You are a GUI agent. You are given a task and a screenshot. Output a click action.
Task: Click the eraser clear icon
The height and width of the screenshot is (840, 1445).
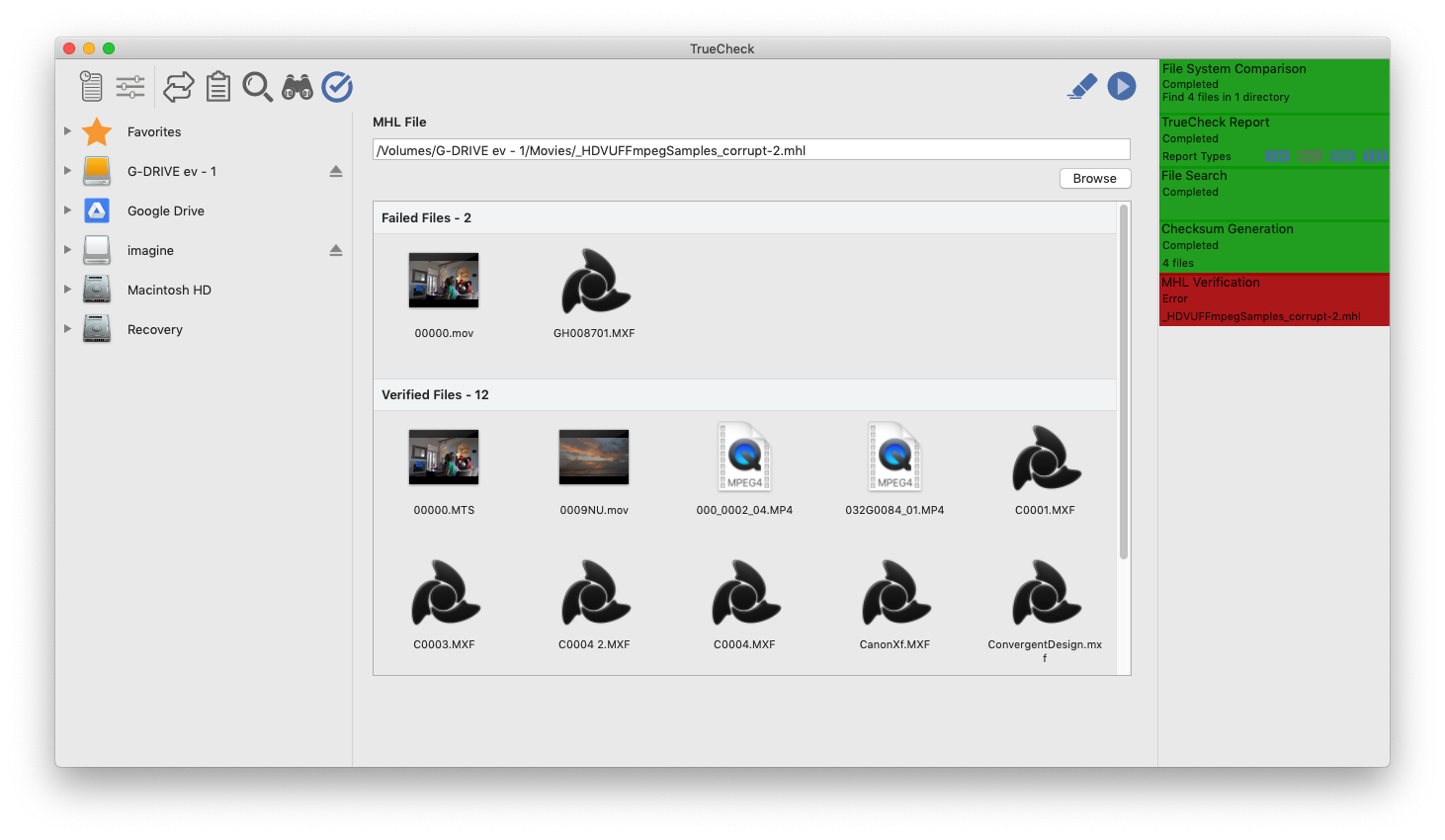[1083, 87]
